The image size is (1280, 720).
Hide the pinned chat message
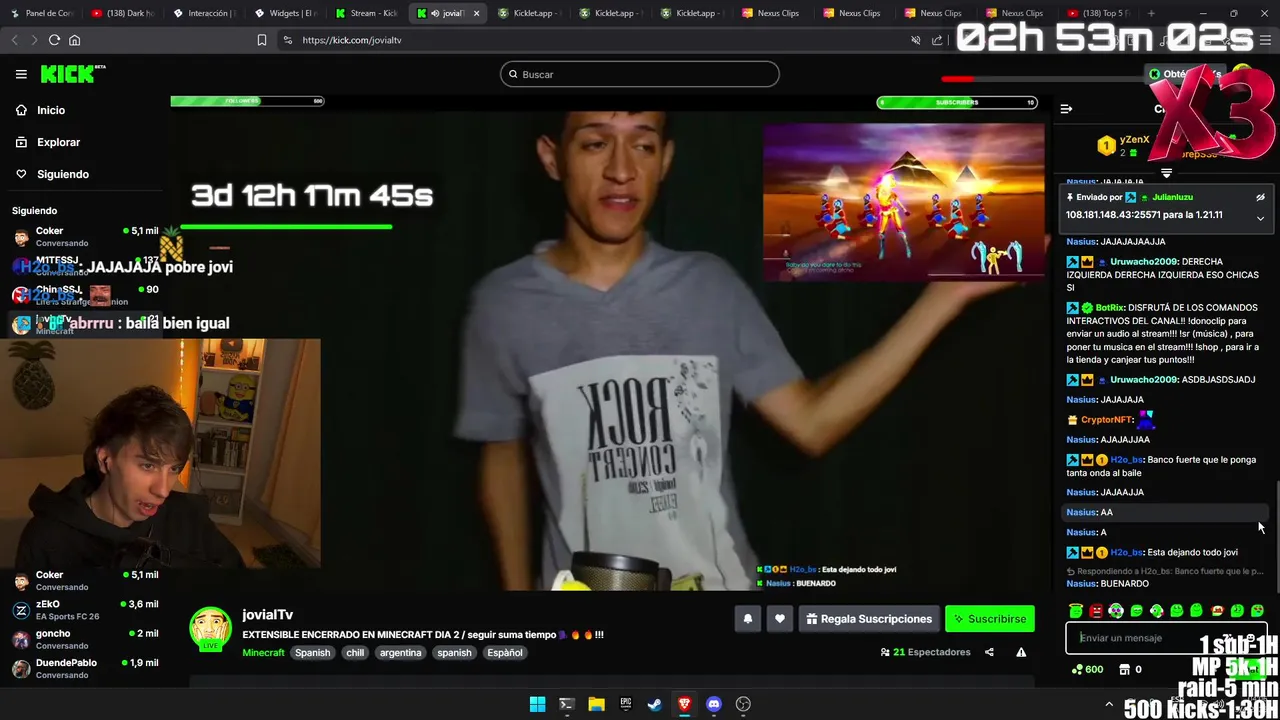[1260, 197]
